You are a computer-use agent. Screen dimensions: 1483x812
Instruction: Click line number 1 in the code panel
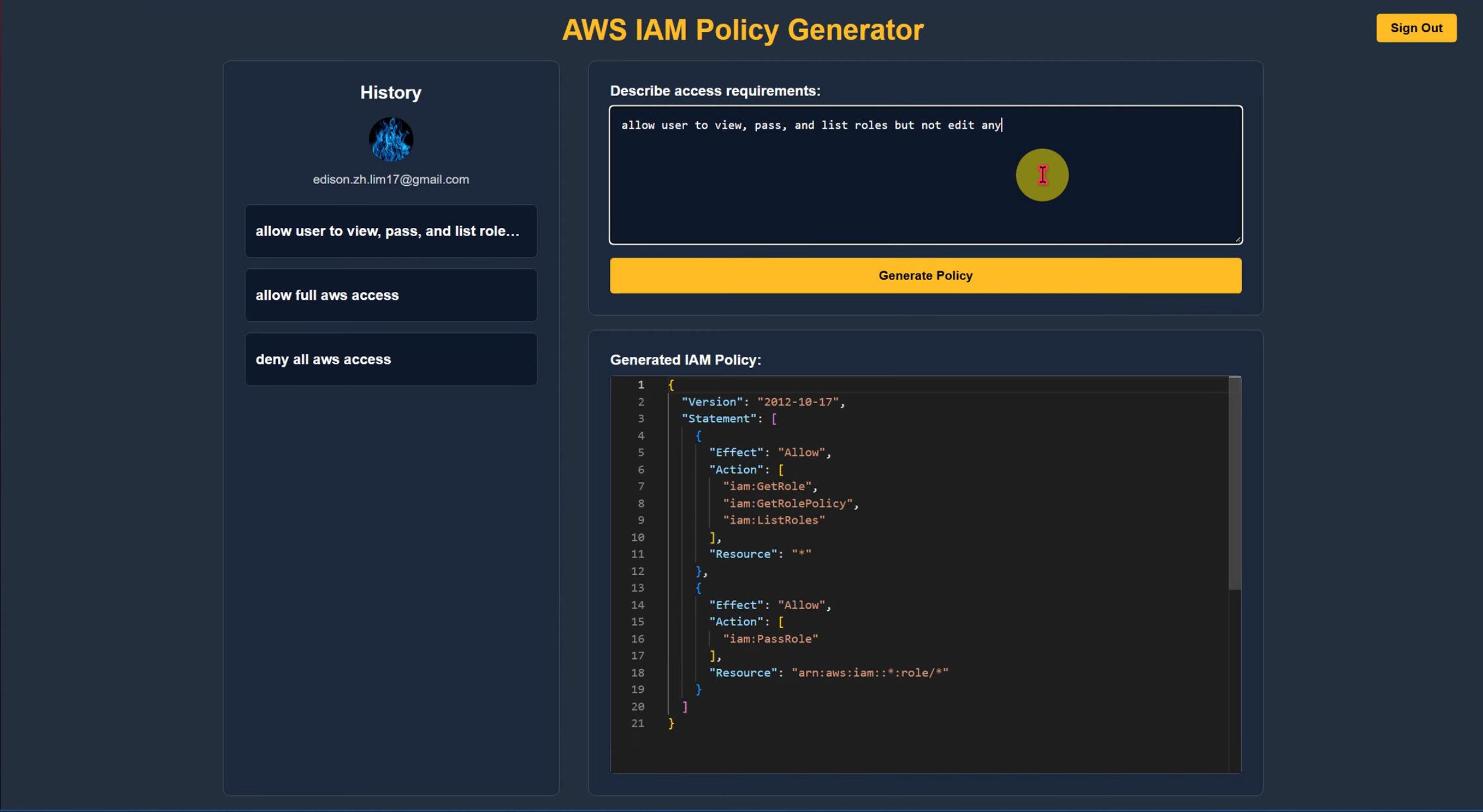641,385
